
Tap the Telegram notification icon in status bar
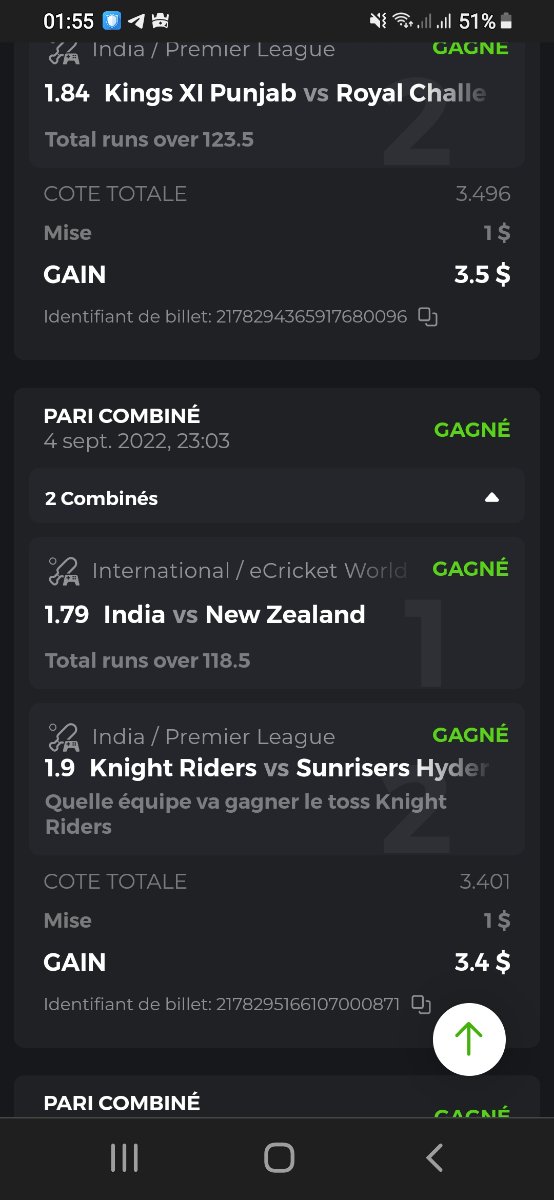click(136, 21)
